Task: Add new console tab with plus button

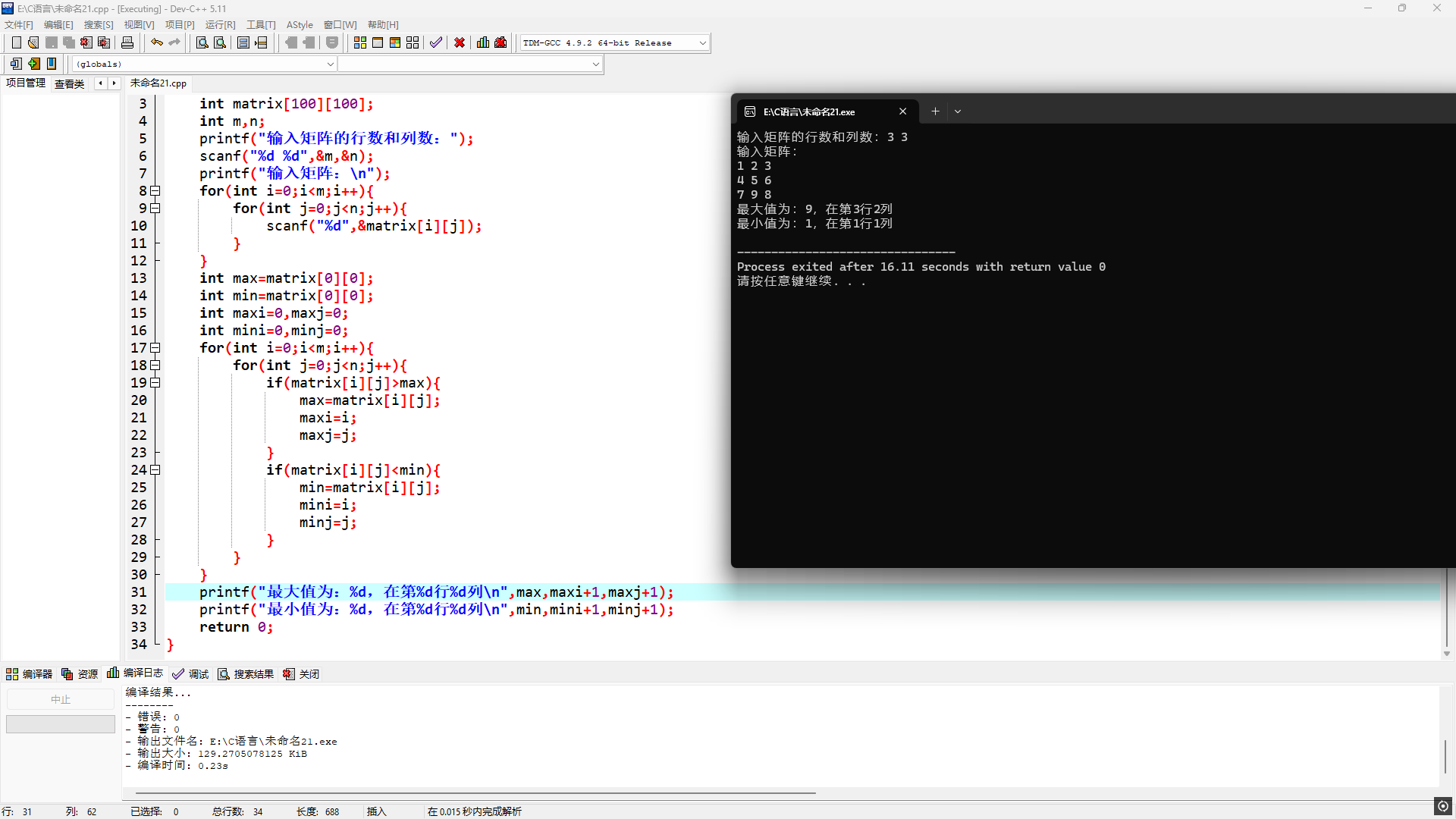Action: pyautogui.click(x=935, y=111)
